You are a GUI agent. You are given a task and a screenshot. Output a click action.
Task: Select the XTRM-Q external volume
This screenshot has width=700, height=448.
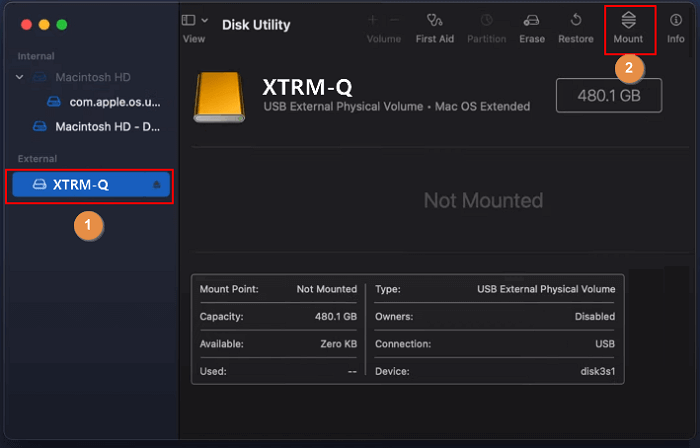click(x=80, y=185)
